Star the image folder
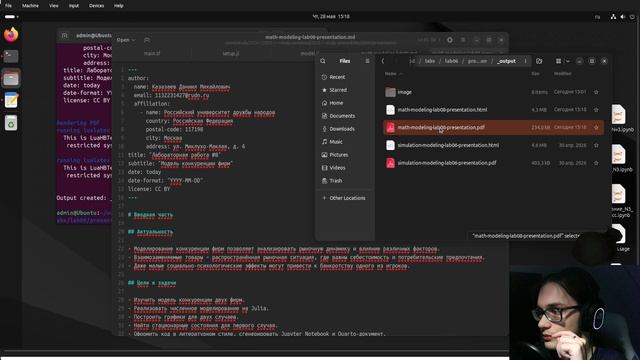This screenshot has width=640, height=360. pos(596,92)
